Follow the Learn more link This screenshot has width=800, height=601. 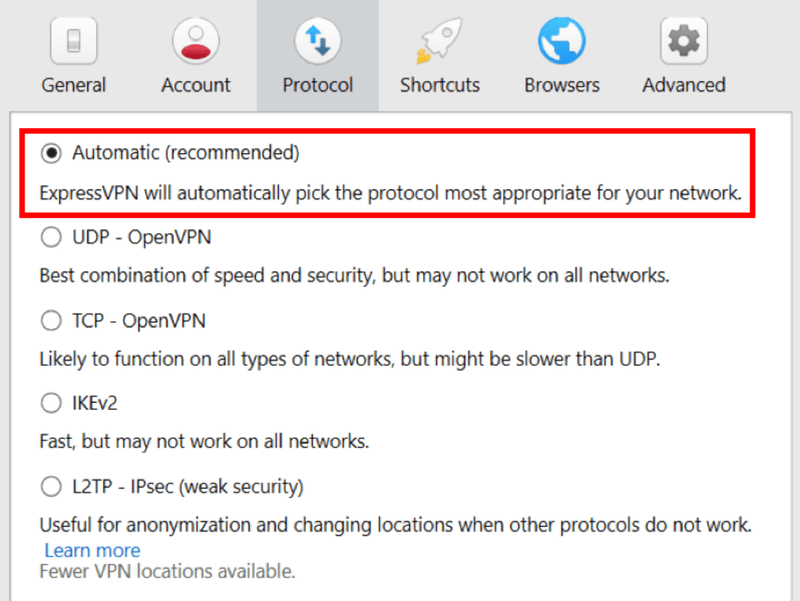pos(92,550)
